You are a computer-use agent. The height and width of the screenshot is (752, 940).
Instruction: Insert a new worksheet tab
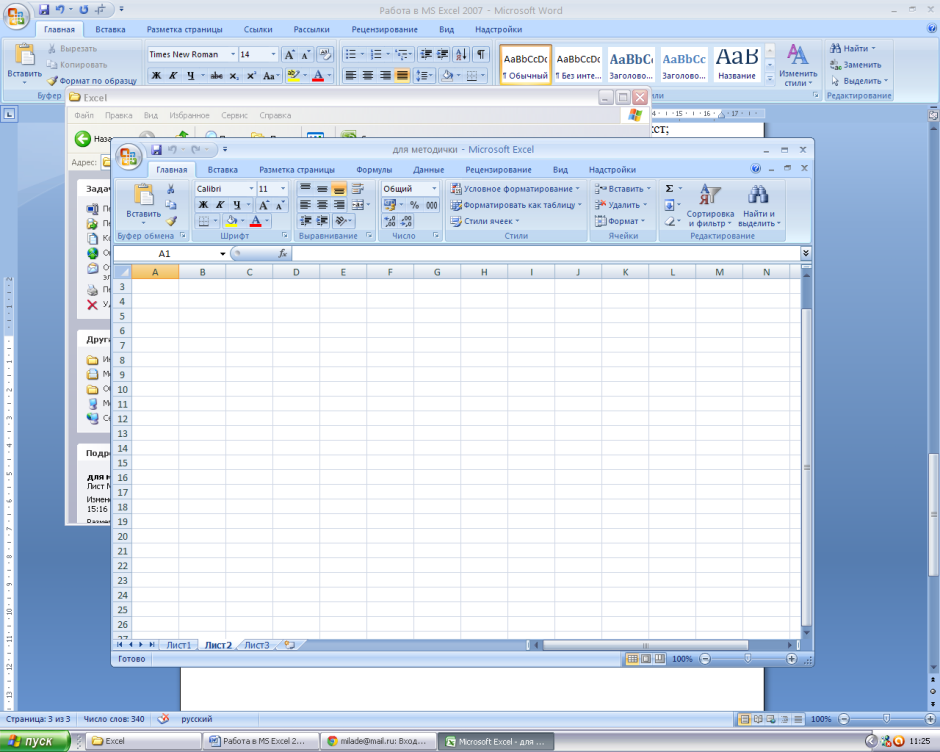[290, 645]
